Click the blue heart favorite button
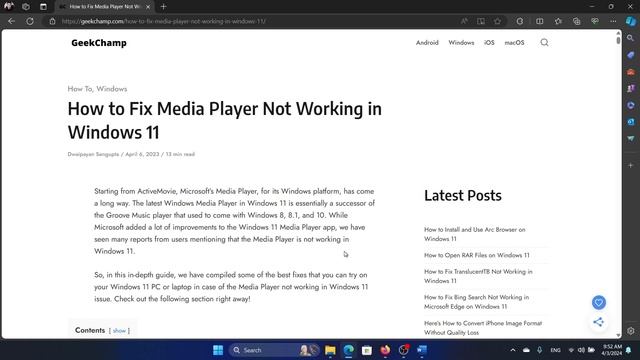Image resolution: width=640 pixels, height=360 pixels. click(599, 302)
